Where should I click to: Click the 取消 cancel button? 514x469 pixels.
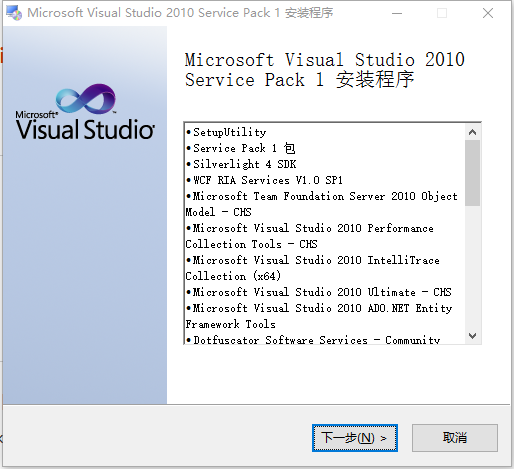click(455, 438)
